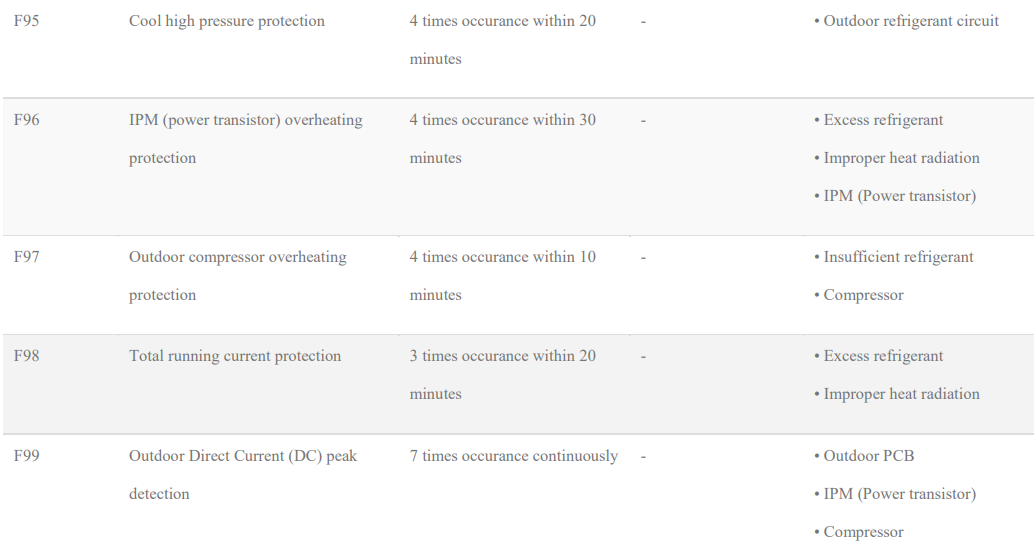The image size is (1034, 550).
Task: Click 'Outdoor Direct Current (DC) peak' text
Action: pos(243,456)
